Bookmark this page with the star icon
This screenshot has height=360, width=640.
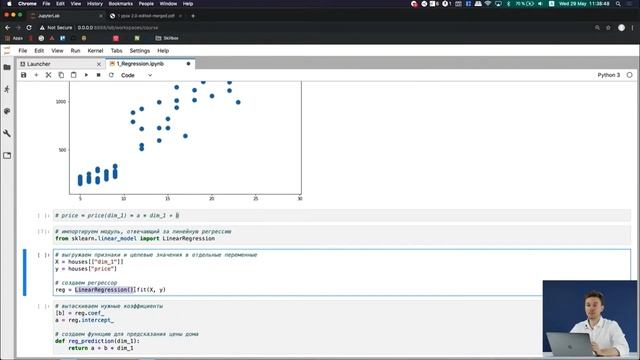608,28
